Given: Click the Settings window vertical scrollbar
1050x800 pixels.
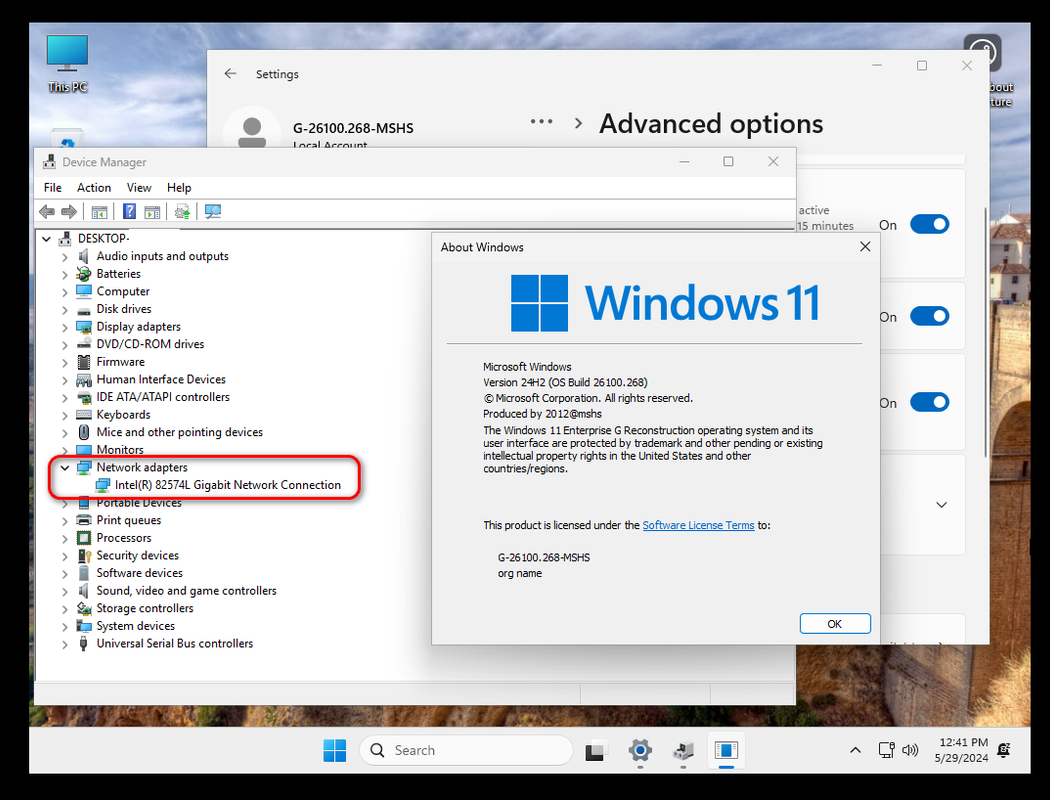Looking at the screenshot, I should [x=985, y=333].
